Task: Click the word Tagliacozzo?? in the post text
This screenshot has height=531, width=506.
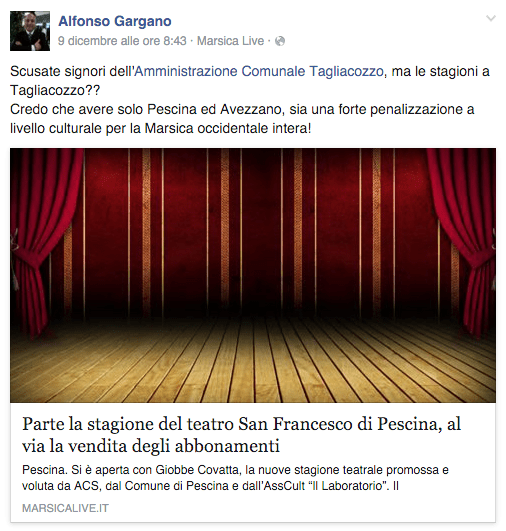Action: pos(55,90)
